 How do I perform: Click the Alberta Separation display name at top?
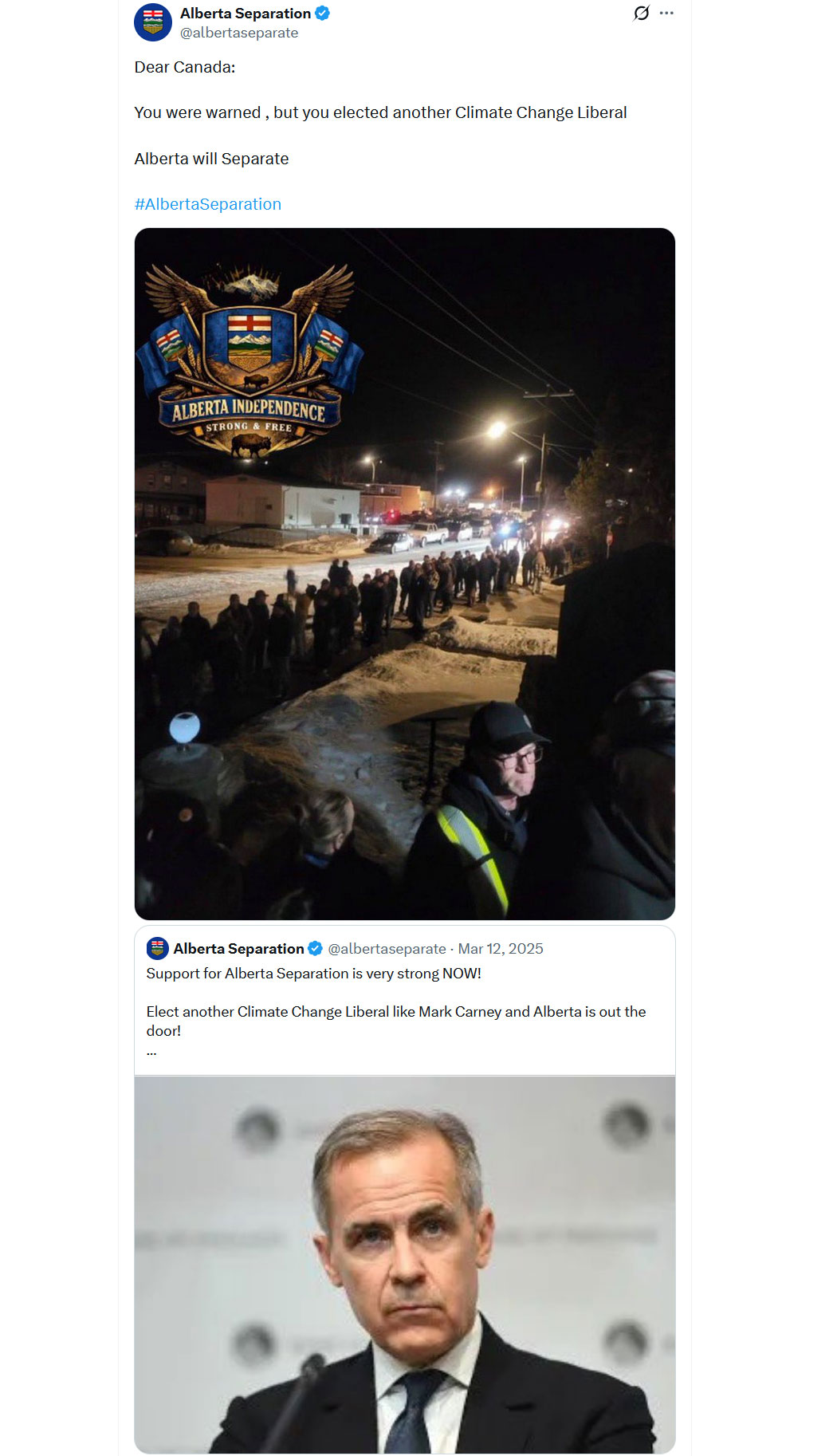(245, 13)
